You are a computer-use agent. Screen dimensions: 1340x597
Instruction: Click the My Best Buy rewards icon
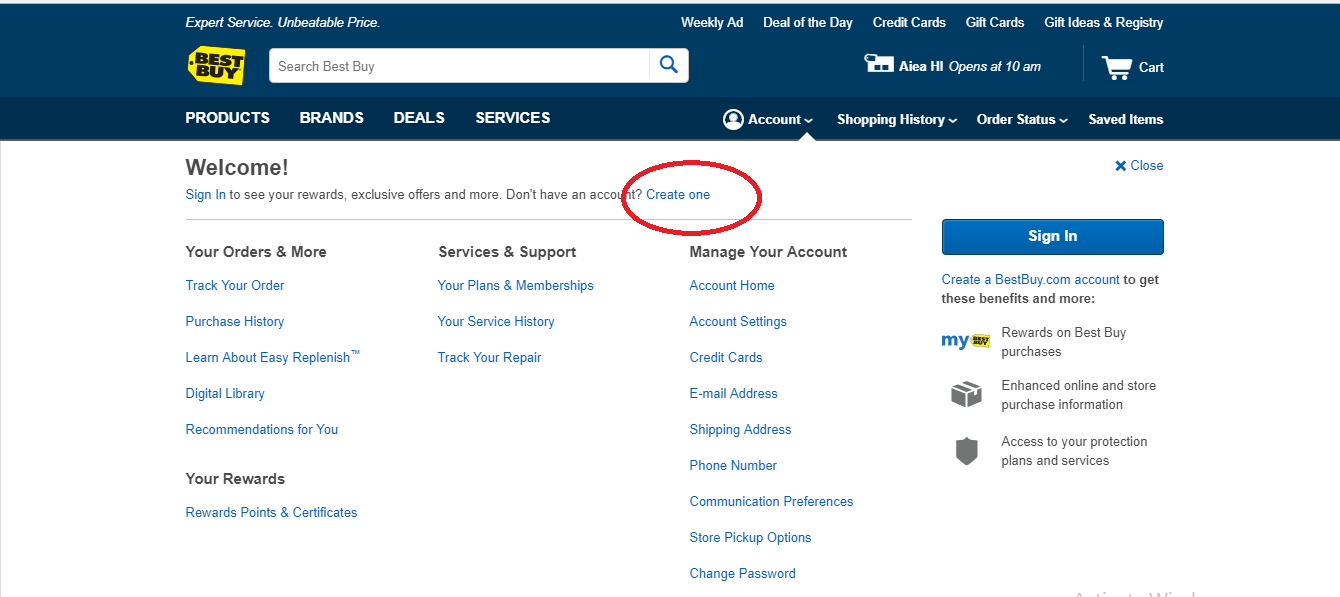965,341
